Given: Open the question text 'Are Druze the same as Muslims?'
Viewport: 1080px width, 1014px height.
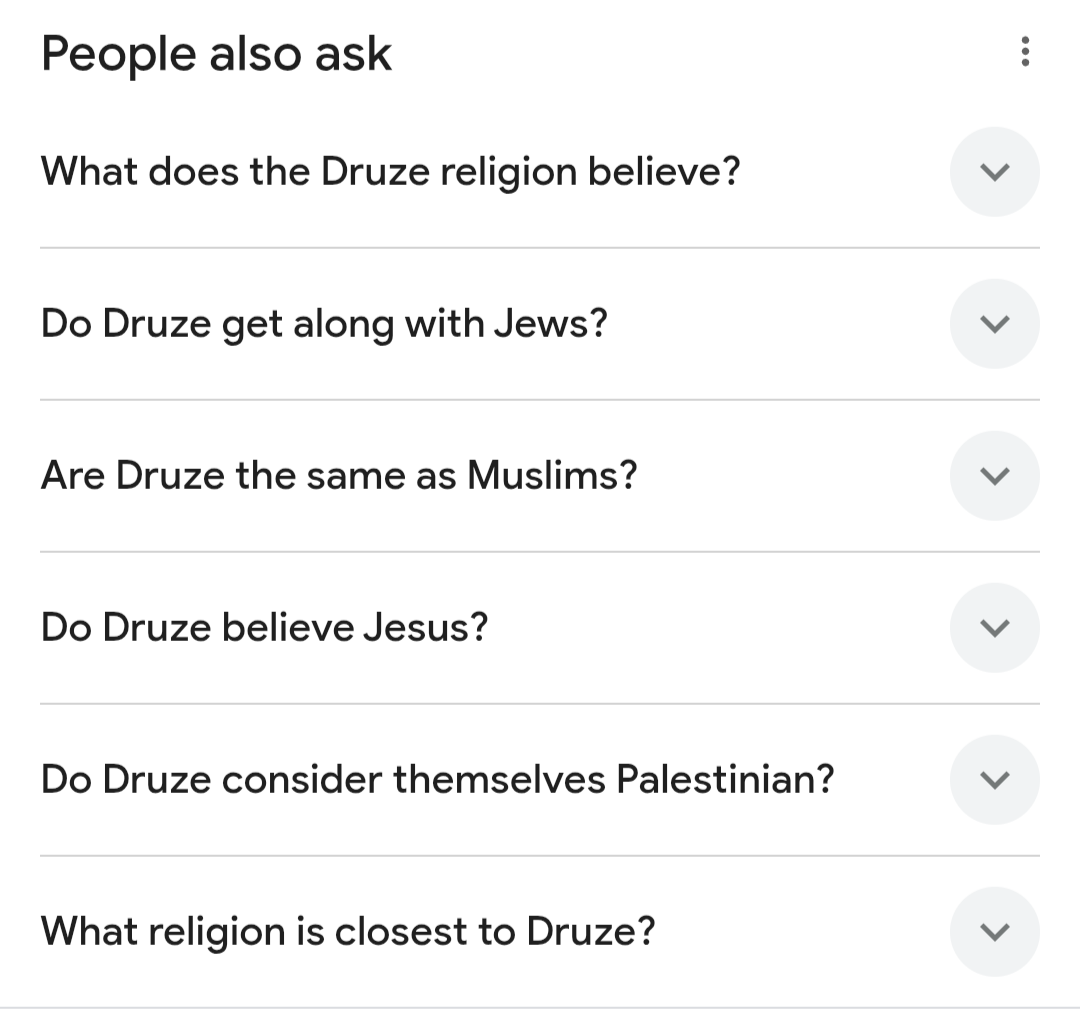Looking at the screenshot, I should coord(338,476).
